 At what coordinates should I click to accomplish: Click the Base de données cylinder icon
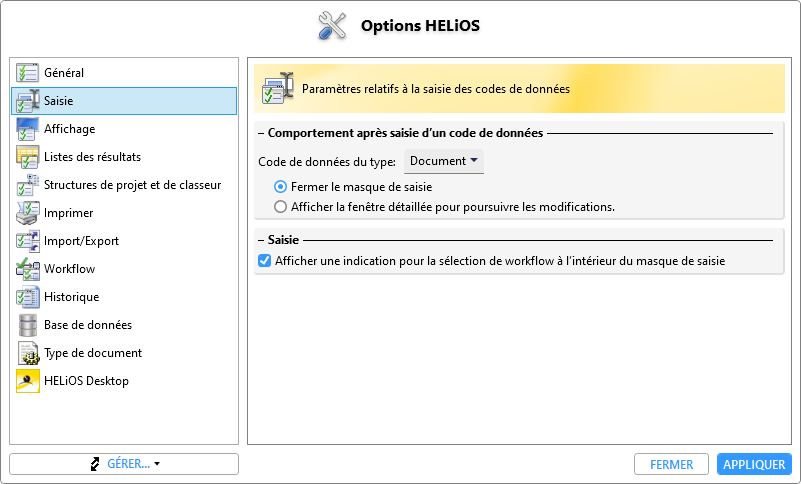[x=27, y=325]
